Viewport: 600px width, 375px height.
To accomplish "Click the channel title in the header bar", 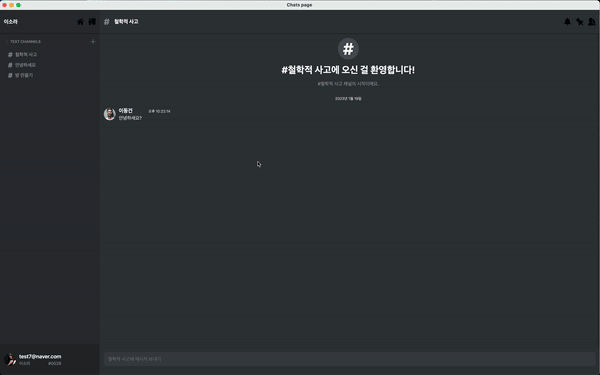I will [x=126, y=22].
